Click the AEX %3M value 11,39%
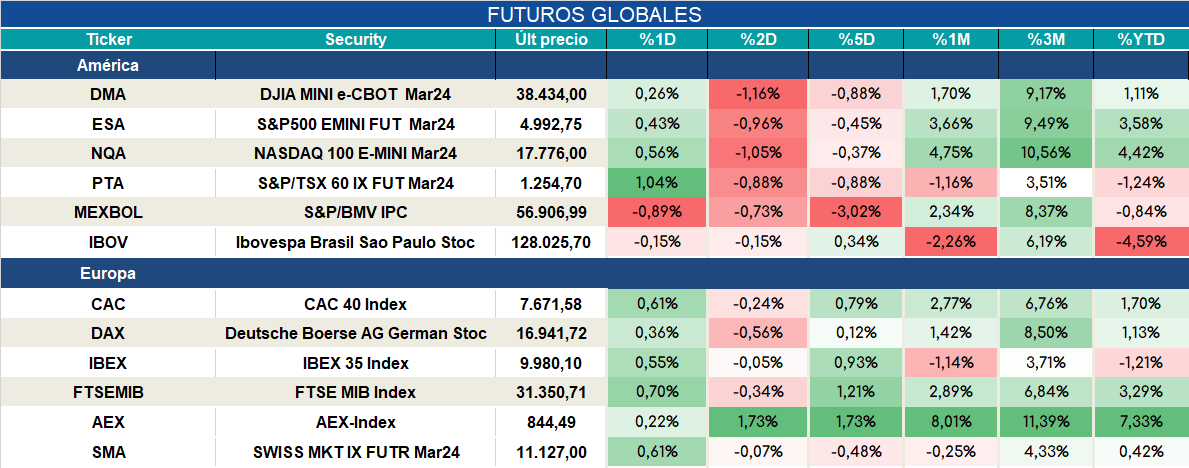 [x=1046, y=422]
